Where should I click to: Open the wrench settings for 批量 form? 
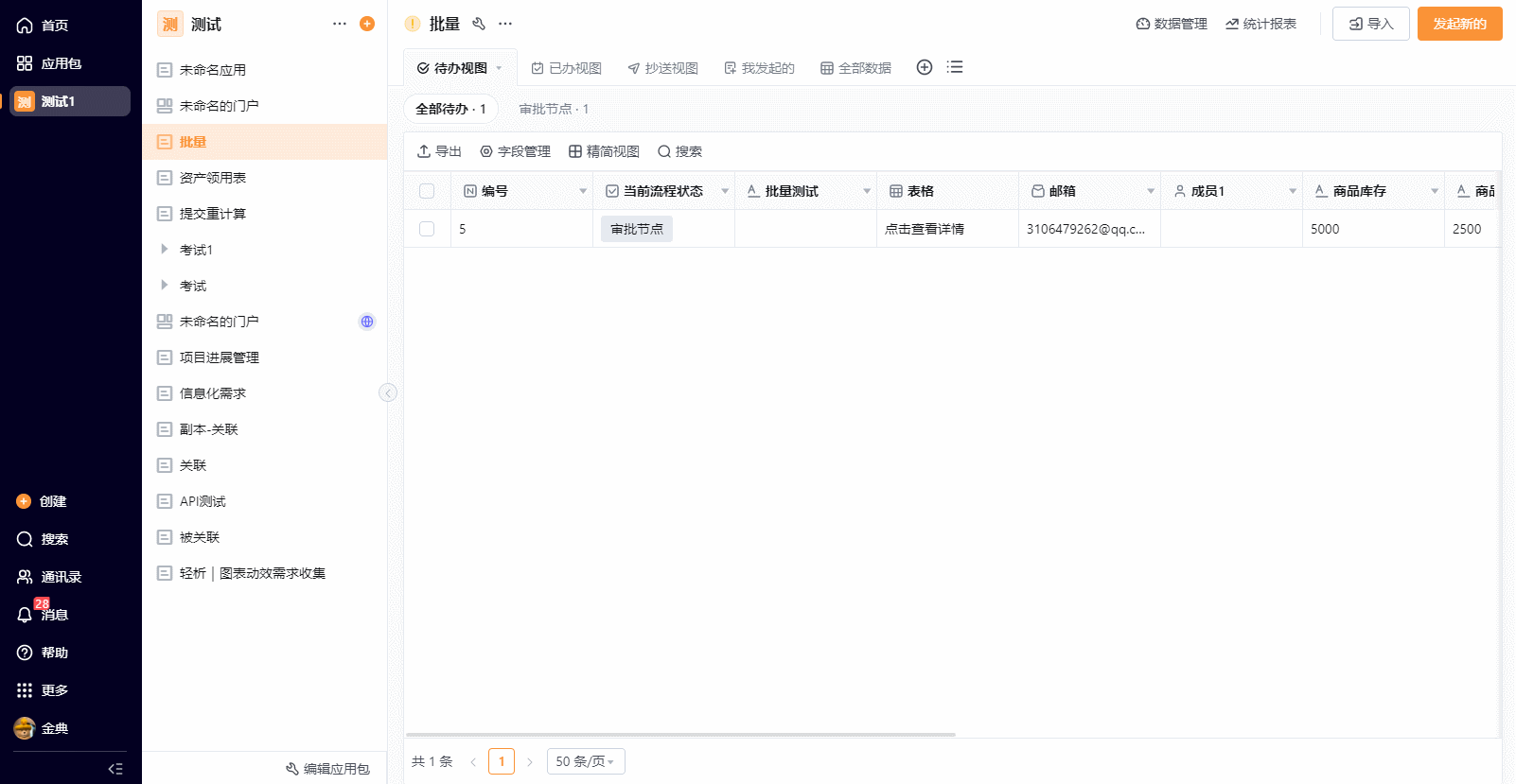[x=479, y=24]
